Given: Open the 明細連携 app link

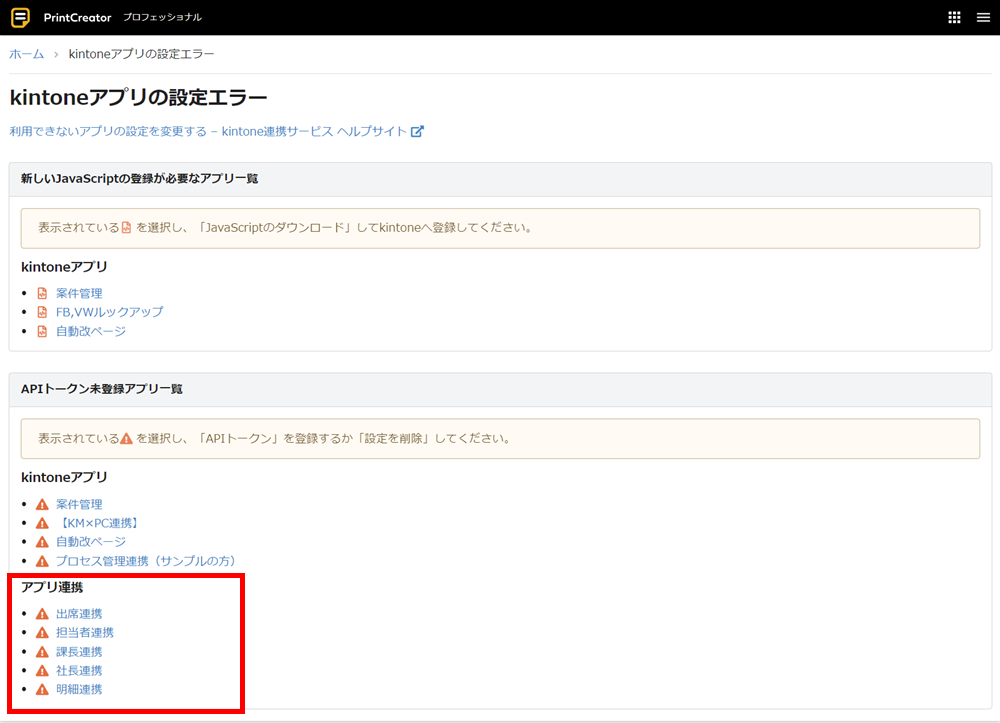Looking at the screenshot, I should [x=79, y=690].
